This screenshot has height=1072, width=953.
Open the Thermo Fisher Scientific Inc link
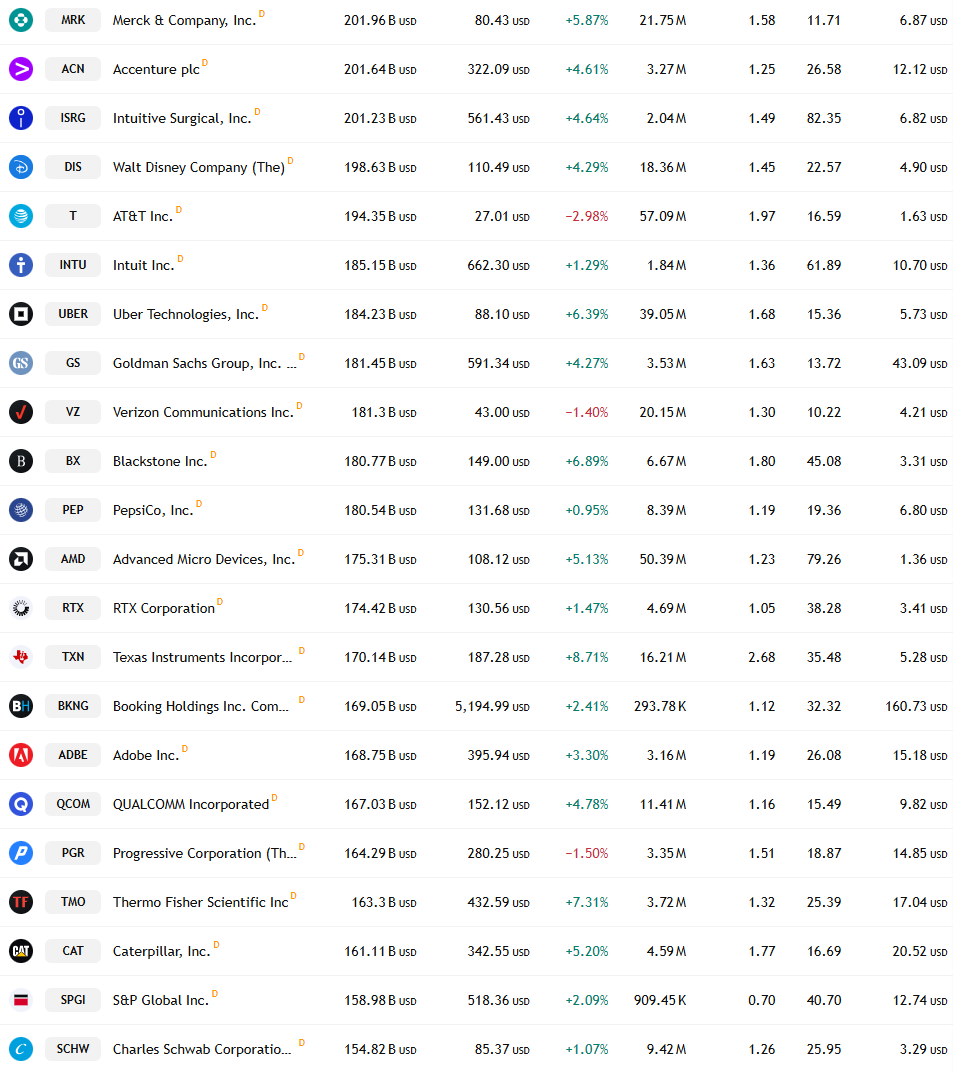pos(200,902)
